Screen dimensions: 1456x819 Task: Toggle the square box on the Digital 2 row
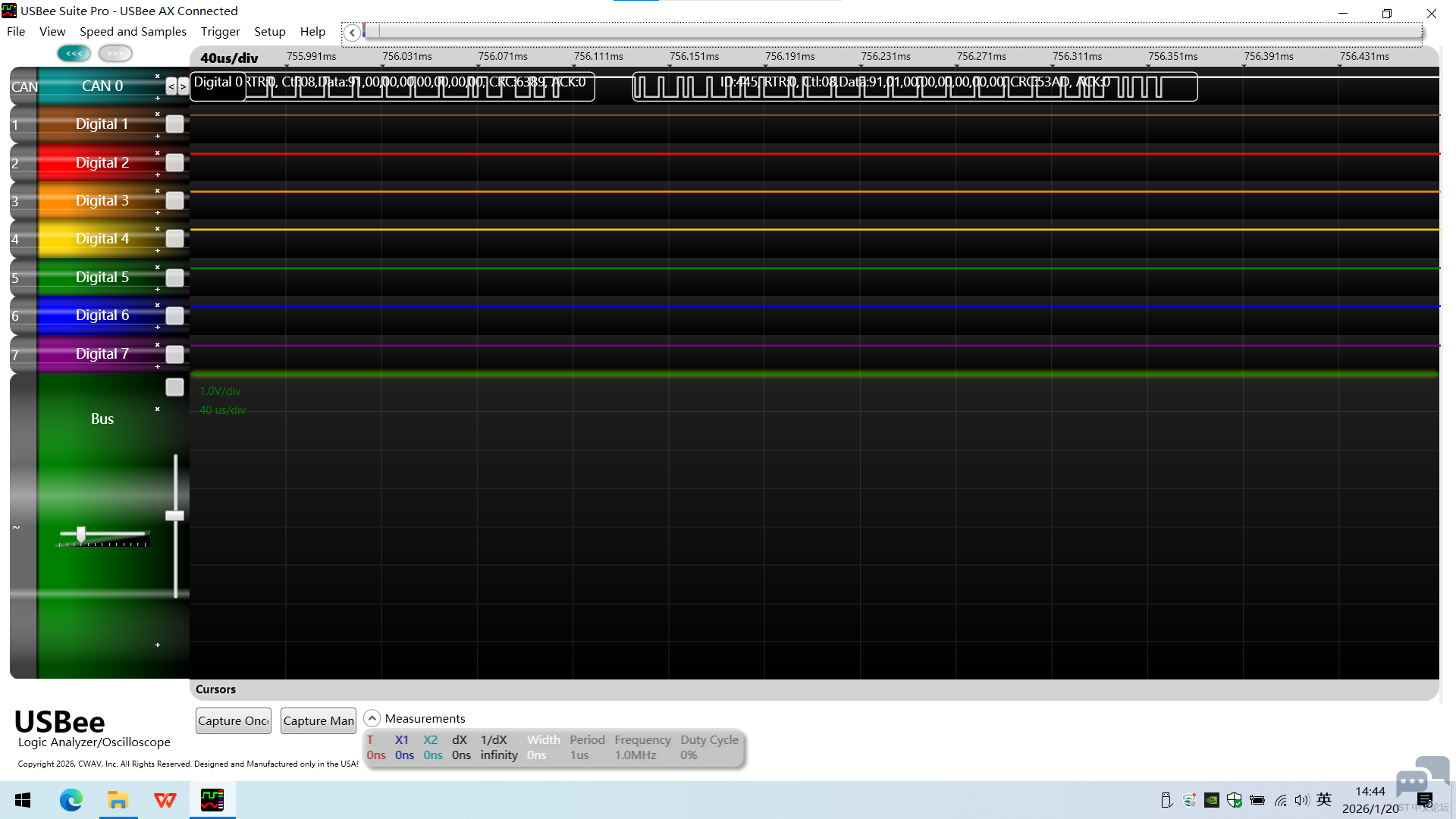click(x=174, y=162)
